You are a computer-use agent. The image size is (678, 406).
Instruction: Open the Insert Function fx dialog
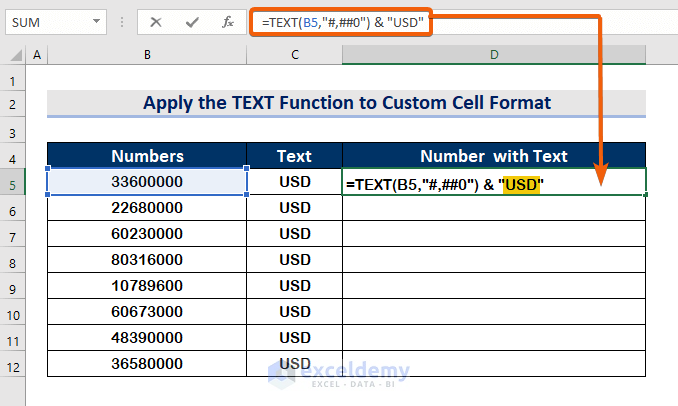(x=228, y=21)
